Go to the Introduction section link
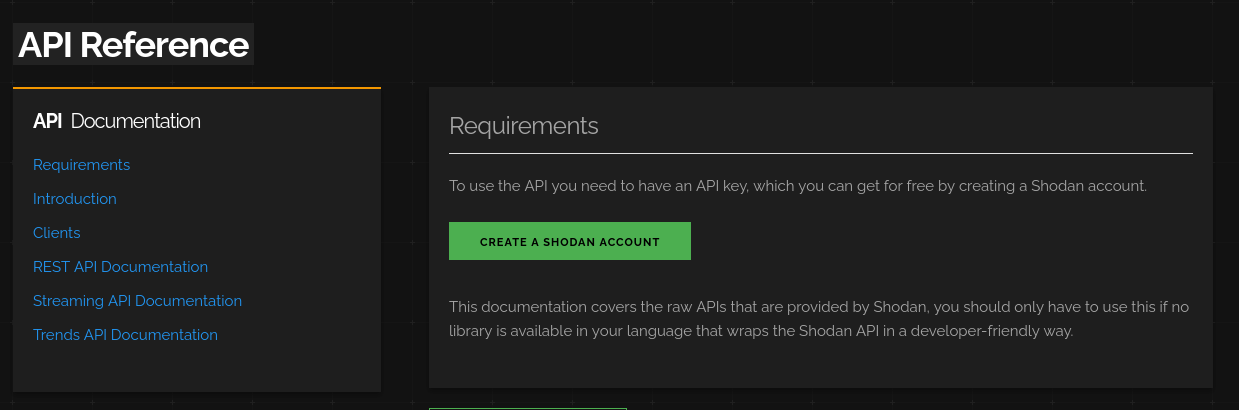 [75, 199]
